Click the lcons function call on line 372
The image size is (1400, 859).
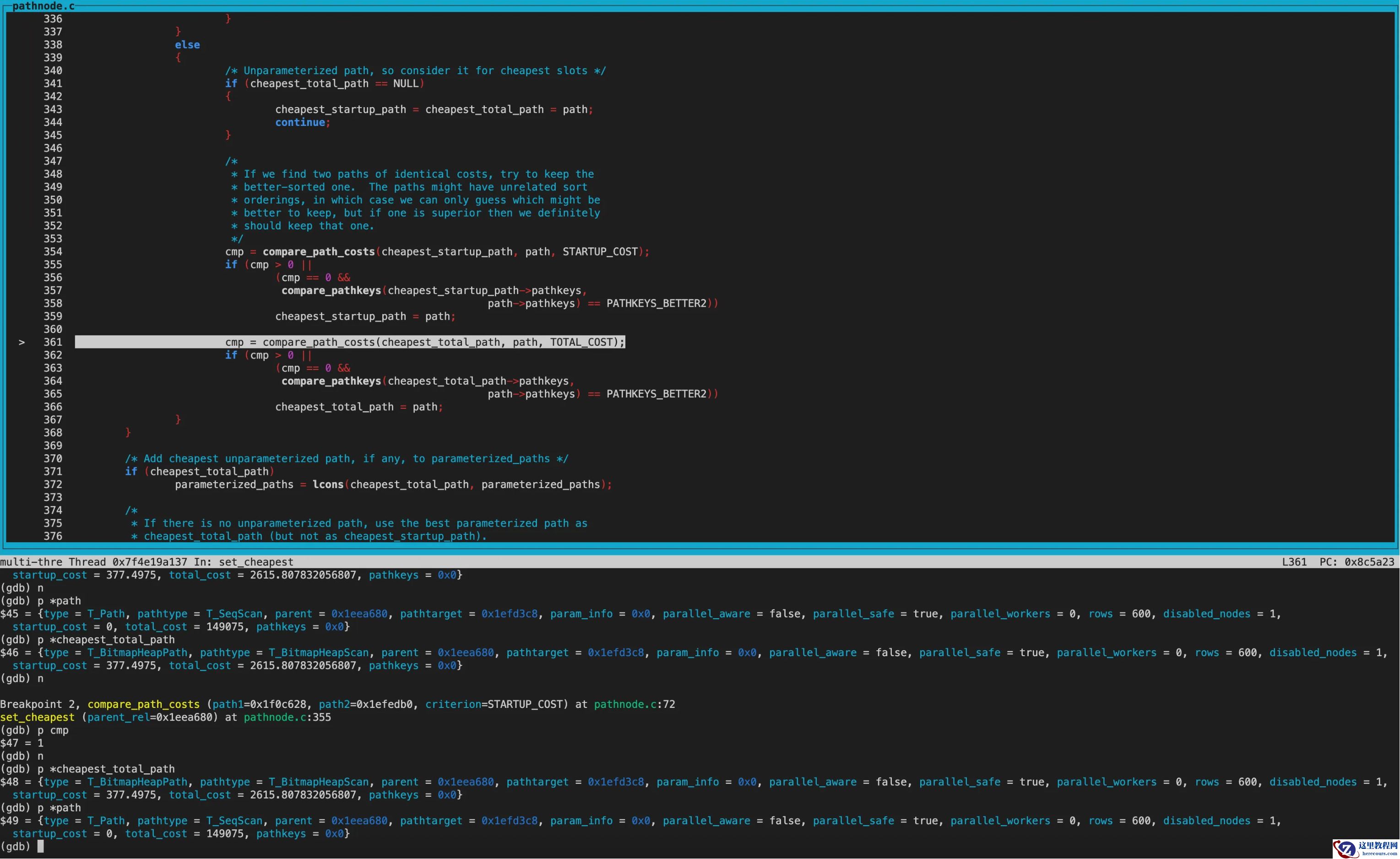tap(328, 484)
